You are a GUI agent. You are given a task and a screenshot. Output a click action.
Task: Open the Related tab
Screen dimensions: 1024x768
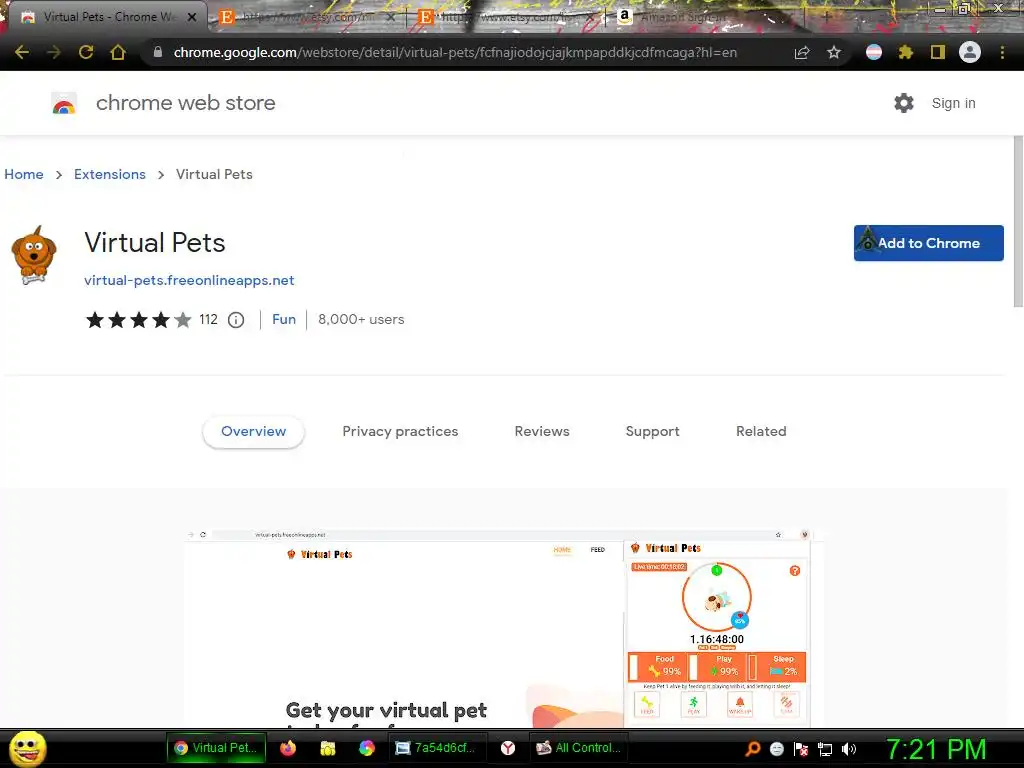coord(761,432)
